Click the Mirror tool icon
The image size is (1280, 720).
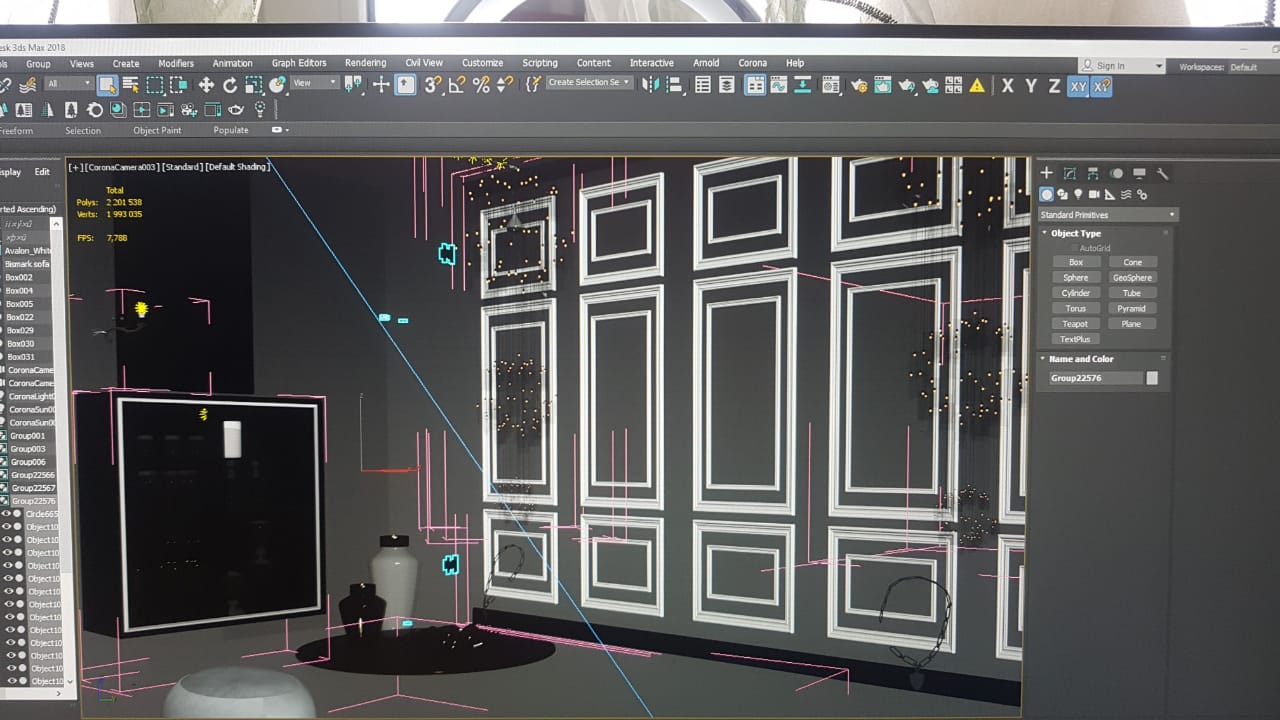(x=651, y=85)
